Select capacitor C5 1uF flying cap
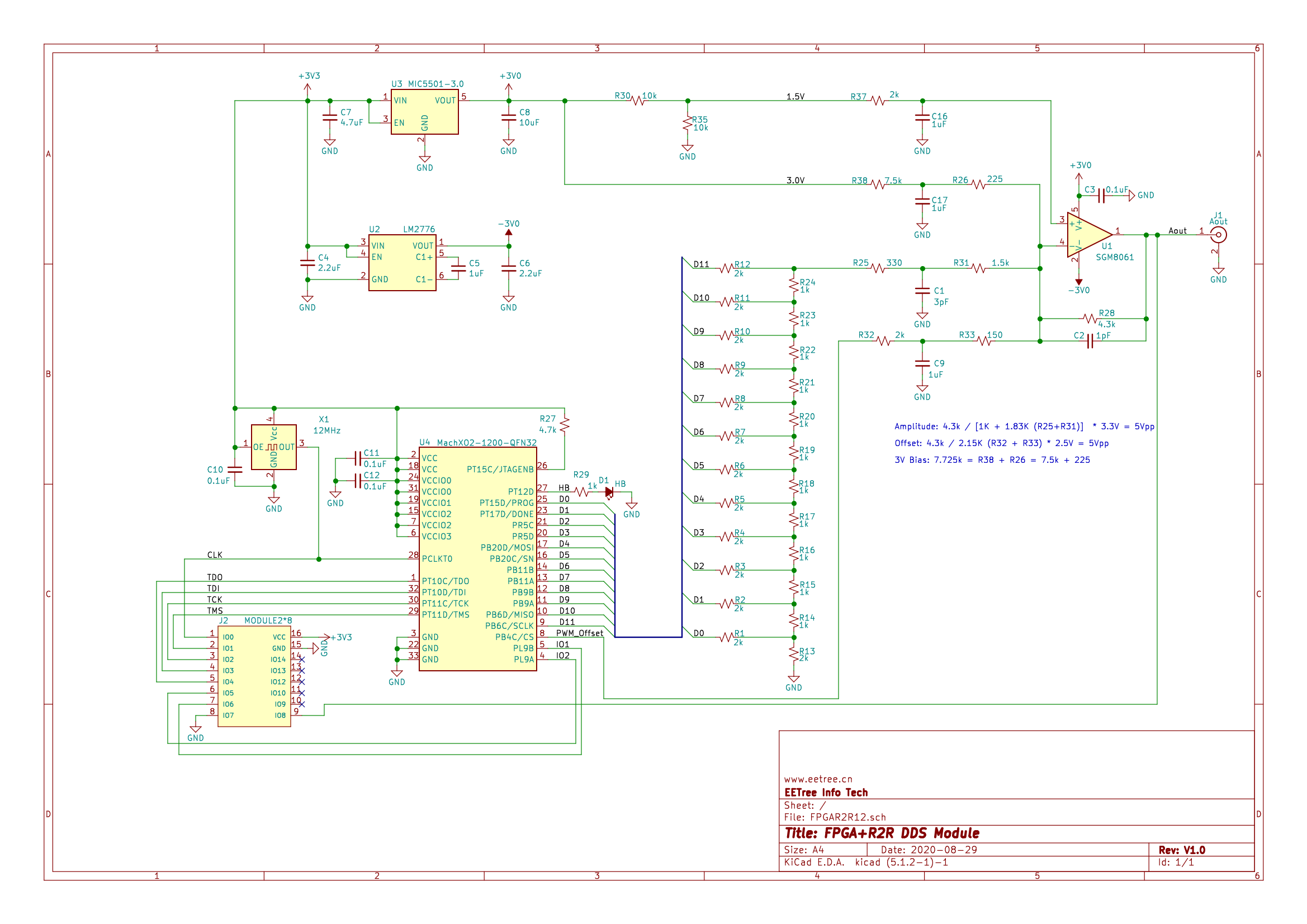The width and height of the screenshot is (1307, 924). click(458, 268)
